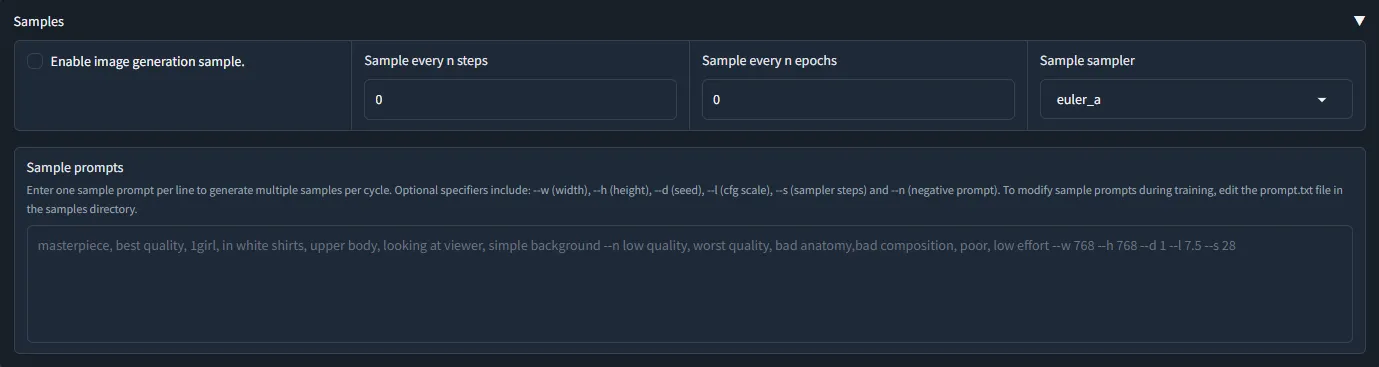Collapse the Samples section with the triangle icon
Screen dimensions: 1379x367
coord(1359,21)
